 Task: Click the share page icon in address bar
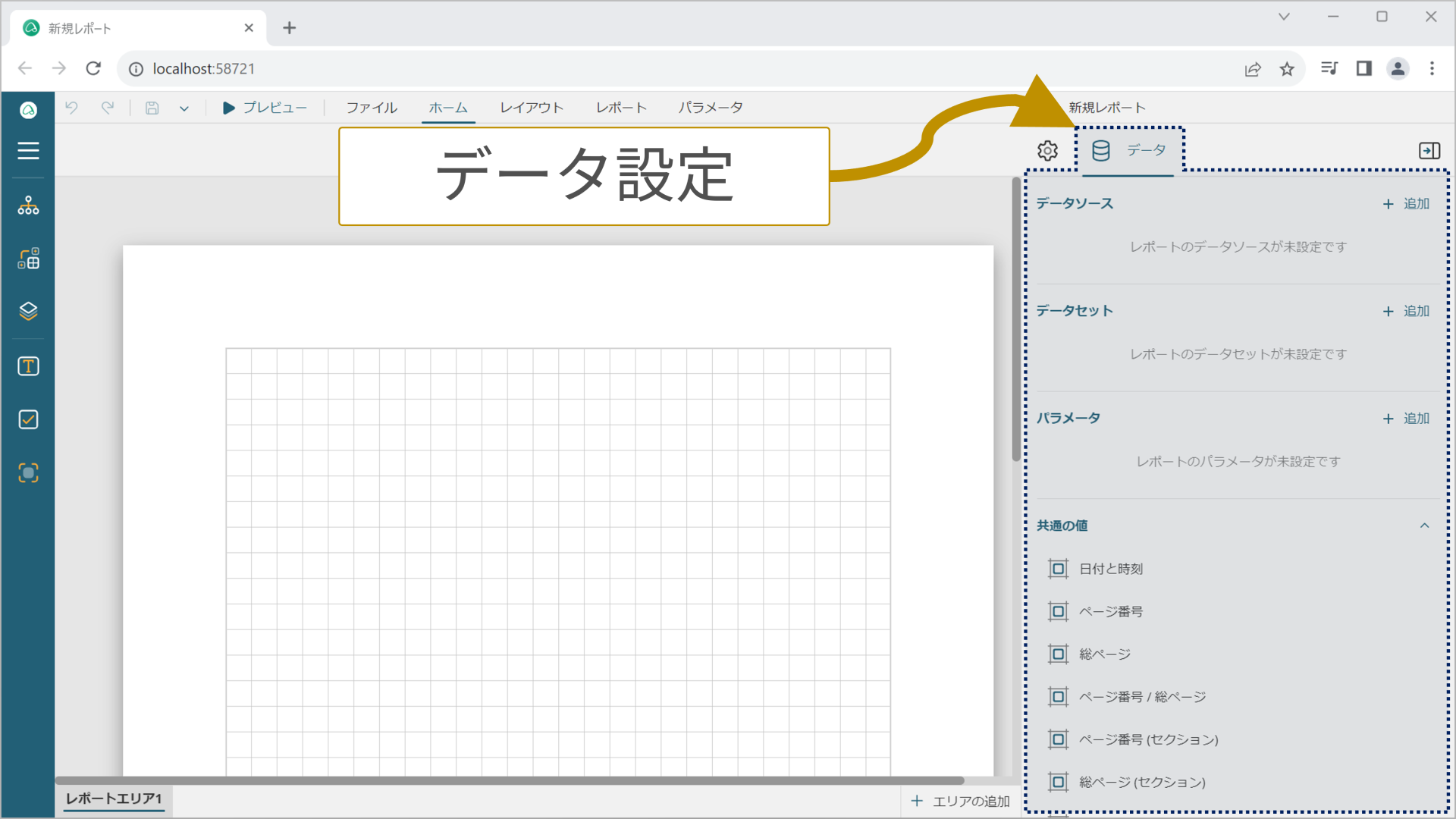(1253, 69)
